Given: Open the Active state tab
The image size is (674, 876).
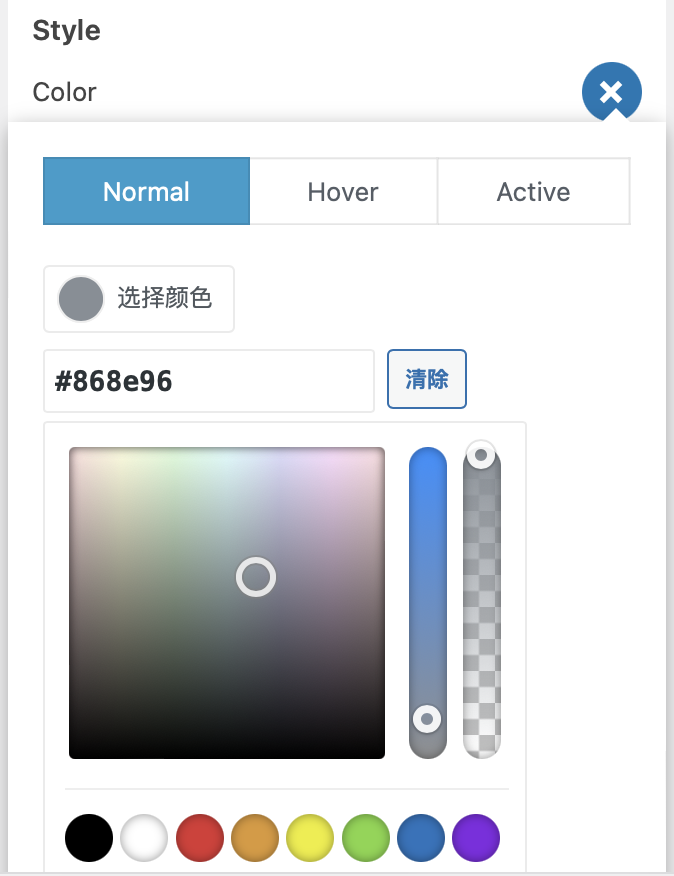Looking at the screenshot, I should point(533,191).
